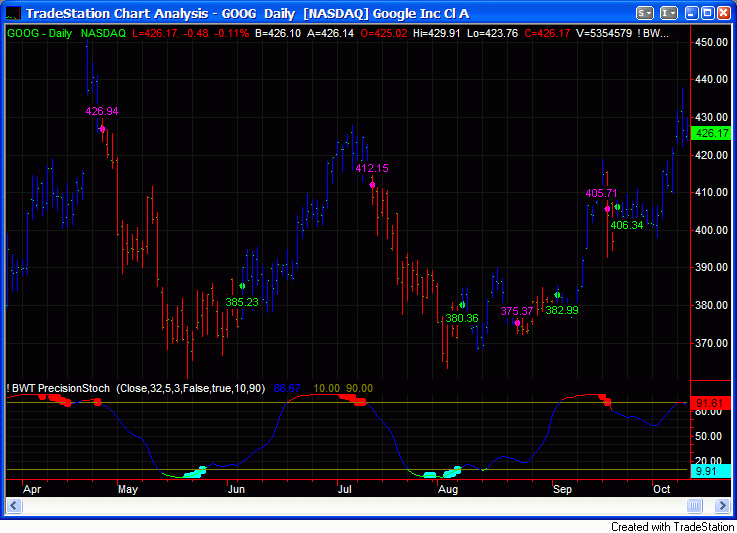Select the magenta 405.71 signal dot
Screen dimensions: 737x533
[607, 209]
